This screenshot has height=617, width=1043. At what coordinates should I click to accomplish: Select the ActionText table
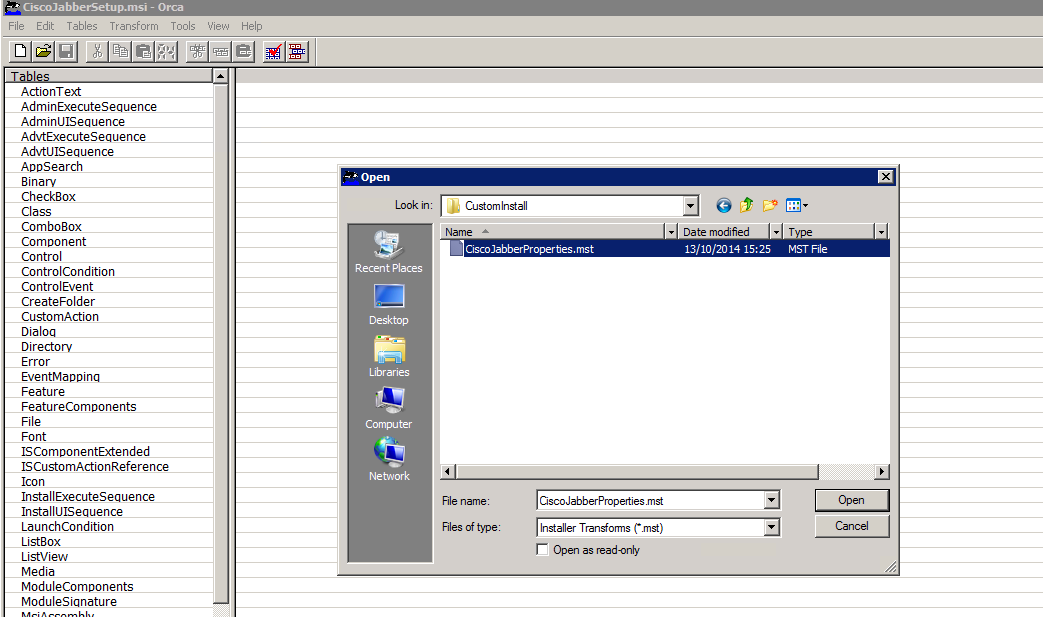(x=51, y=91)
